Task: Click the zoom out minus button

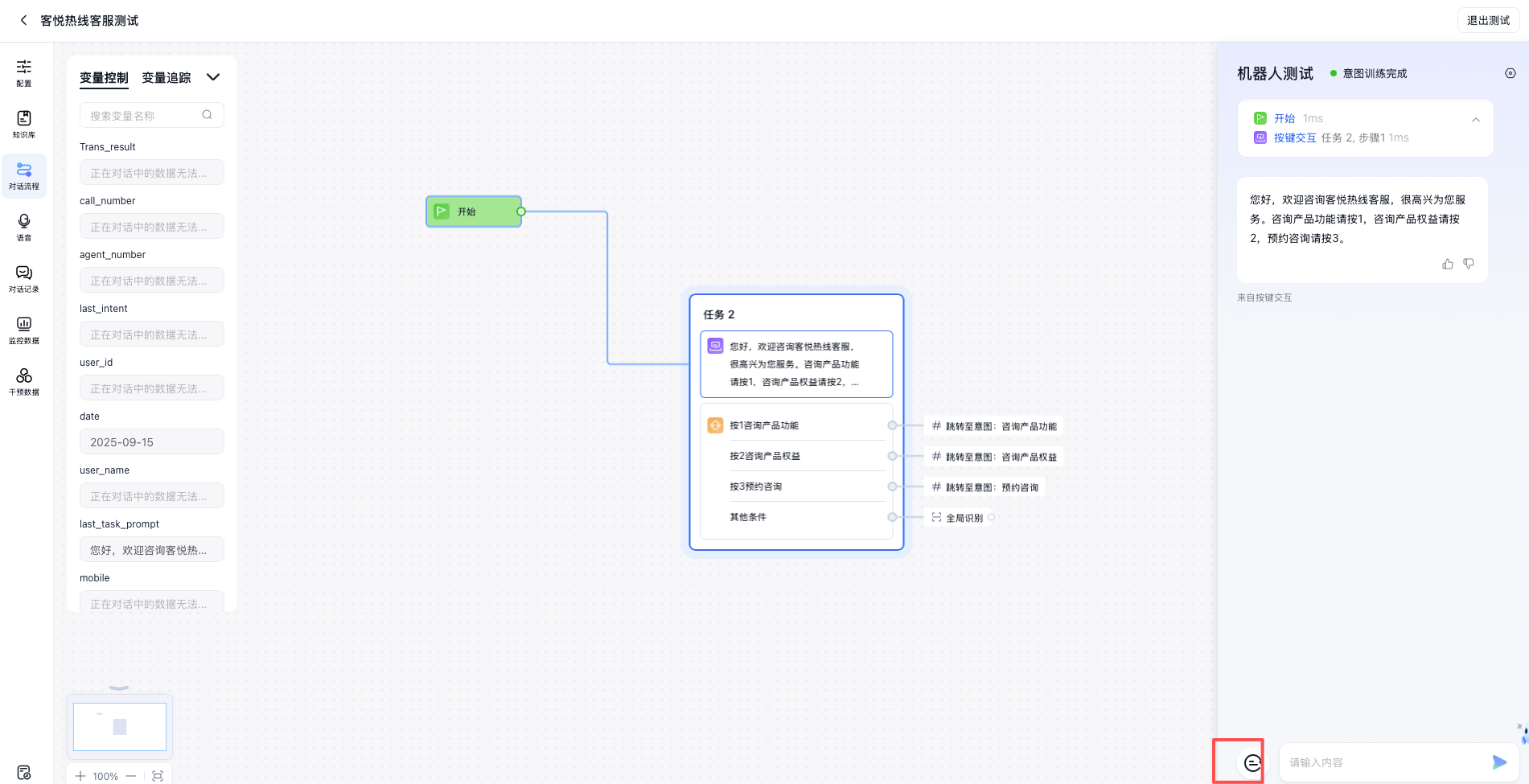Action: [131, 776]
